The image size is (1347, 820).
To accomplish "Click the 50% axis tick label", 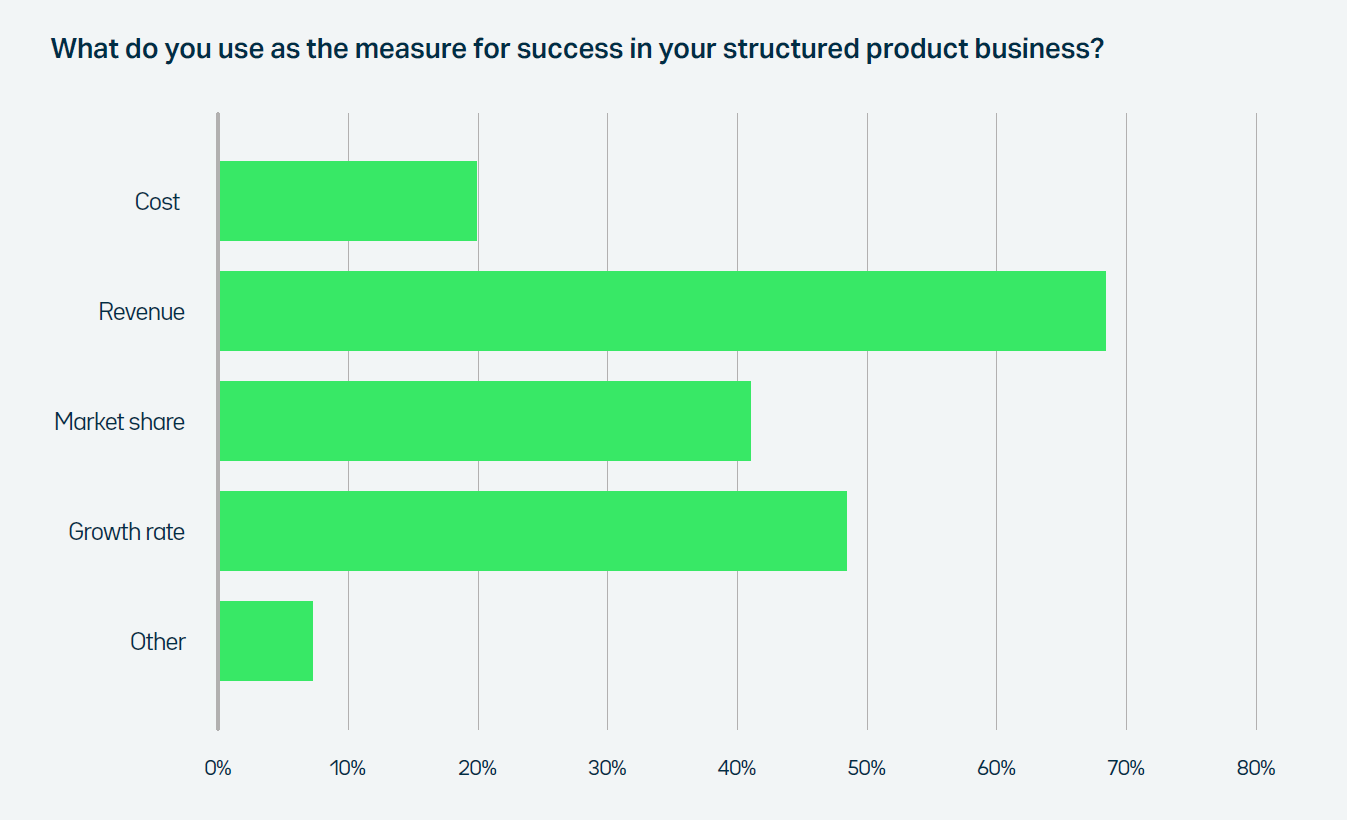I will point(867,769).
